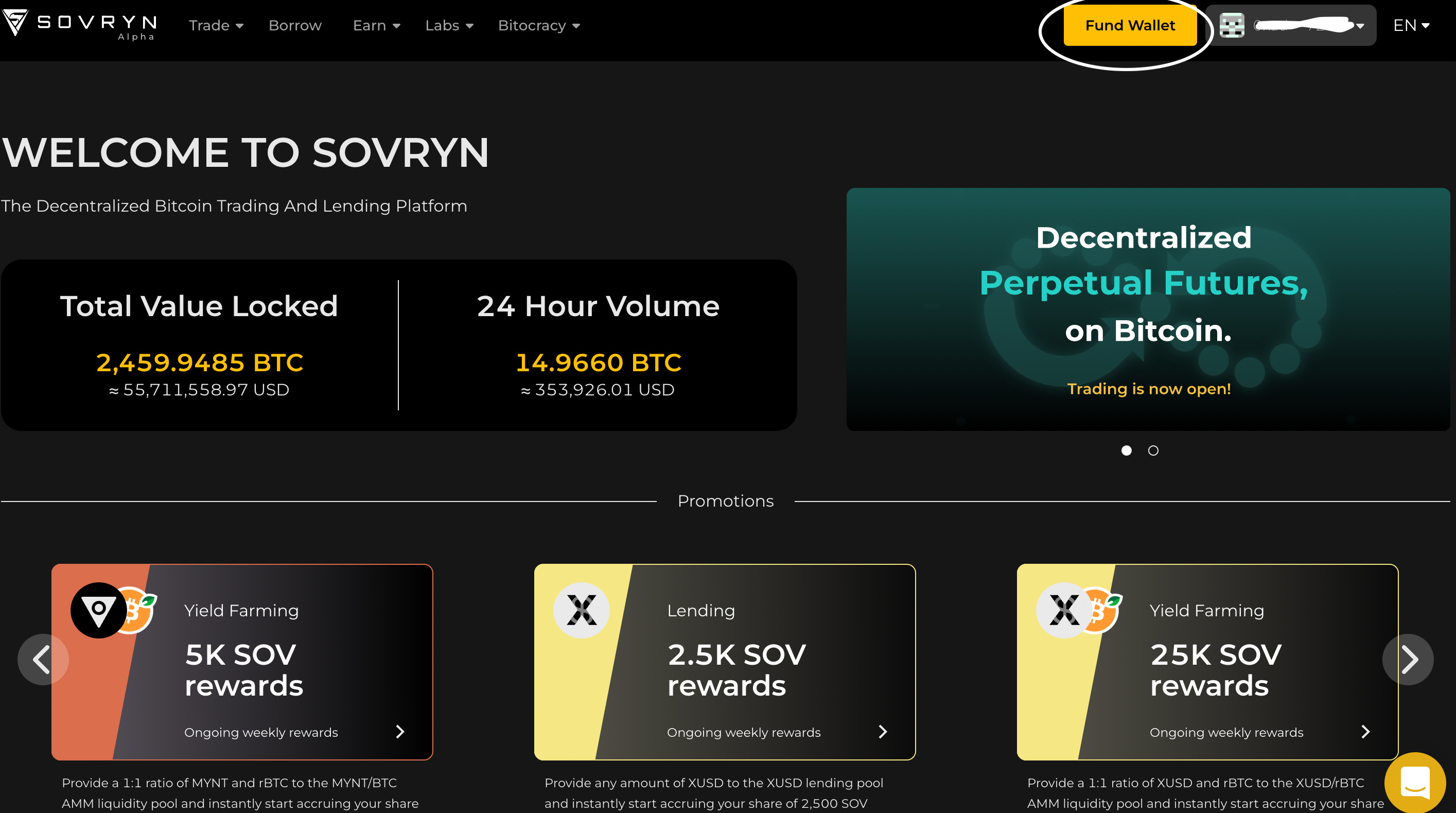Click the Sovryn logo in the header
The image size is (1456, 813).
[79, 25]
